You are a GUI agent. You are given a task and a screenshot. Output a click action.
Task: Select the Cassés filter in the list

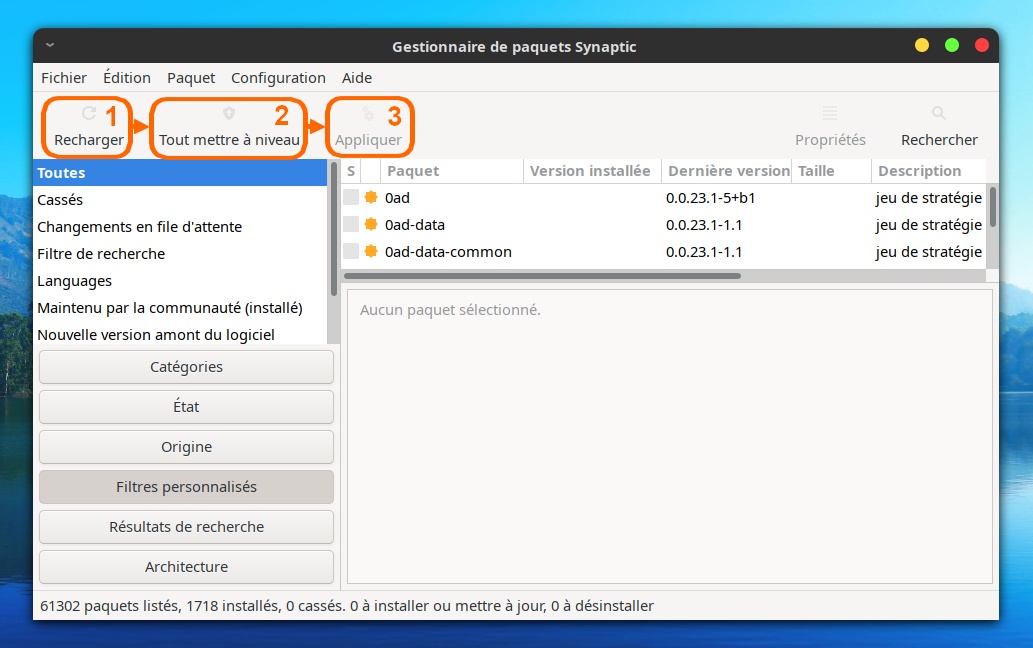(60, 200)
